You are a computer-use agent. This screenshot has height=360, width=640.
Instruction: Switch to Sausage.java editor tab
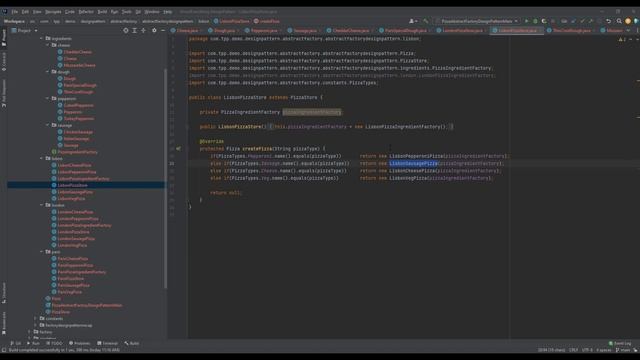pos(304,31)
